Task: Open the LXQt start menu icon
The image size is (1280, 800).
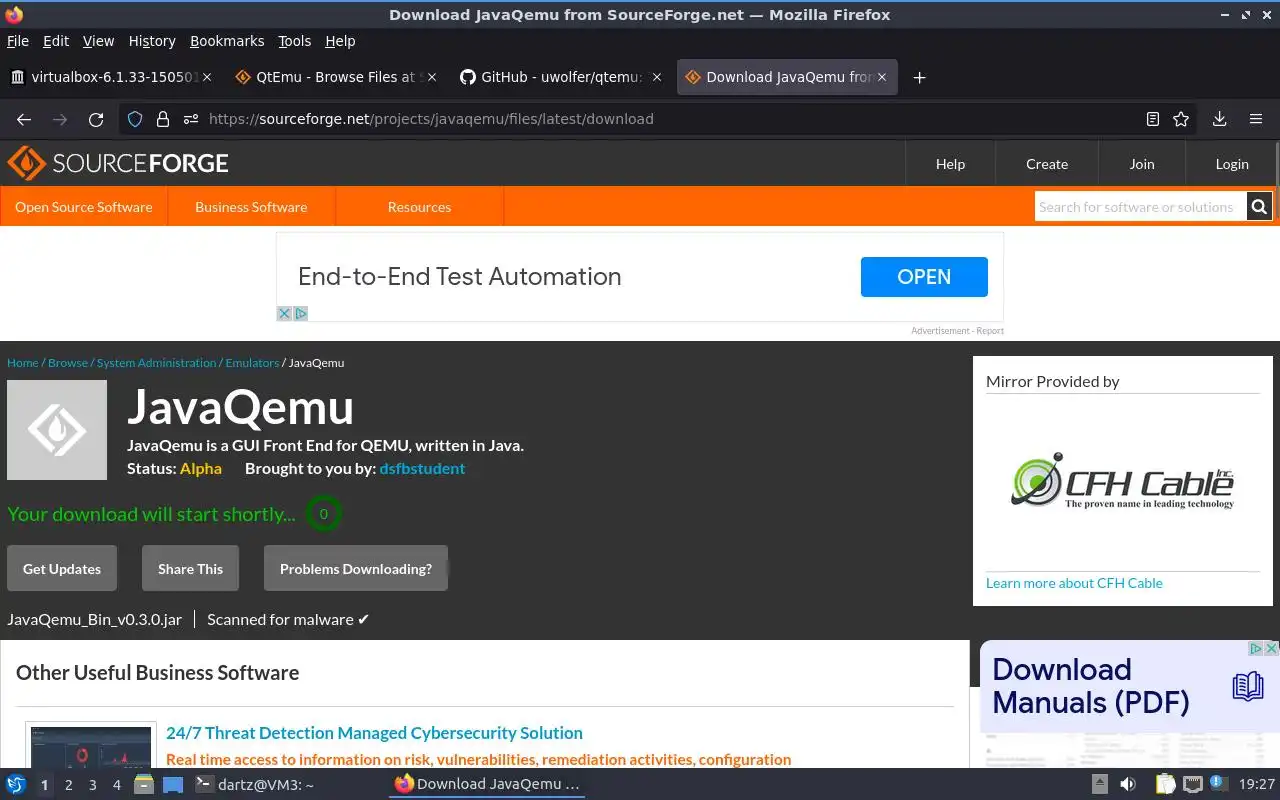Action: tap(16, 784)
